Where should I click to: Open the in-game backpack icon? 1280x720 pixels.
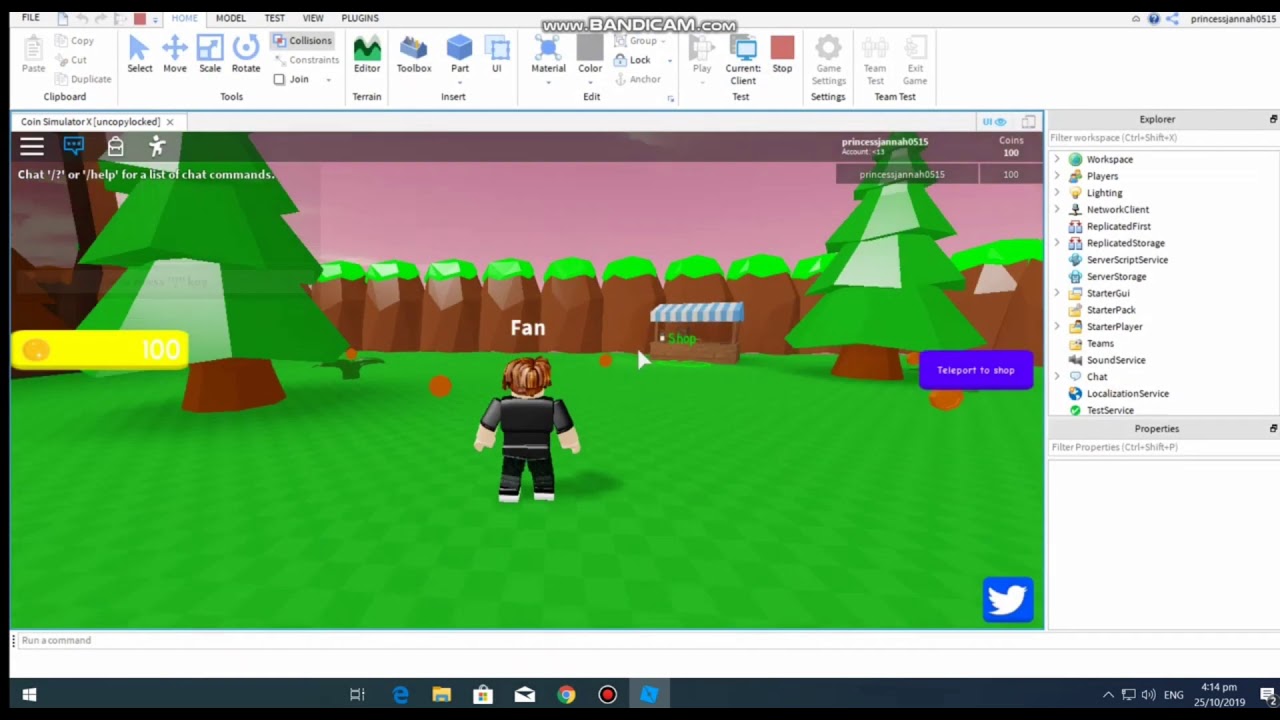(115, 147)
